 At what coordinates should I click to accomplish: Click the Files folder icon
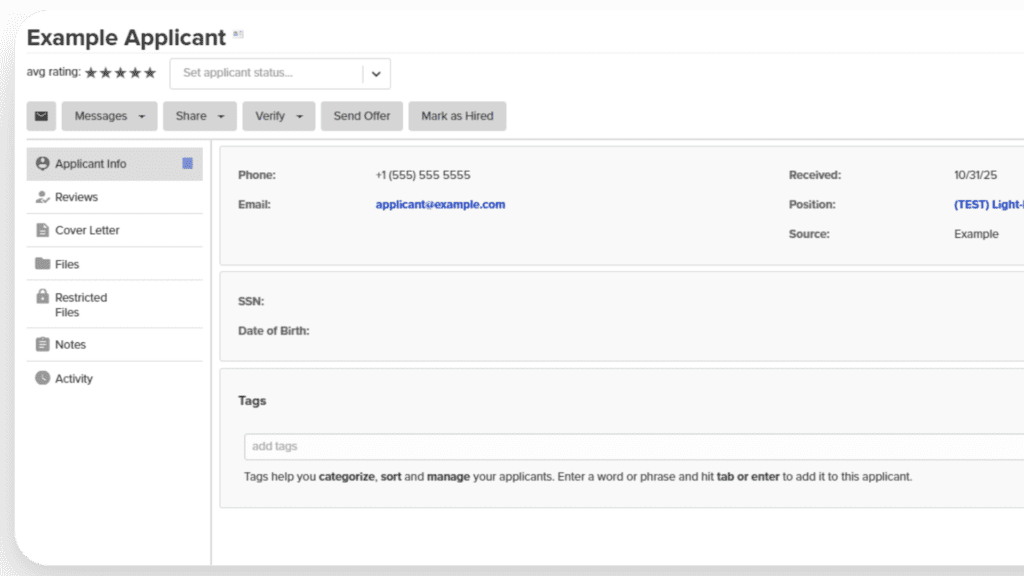[42, 264]
